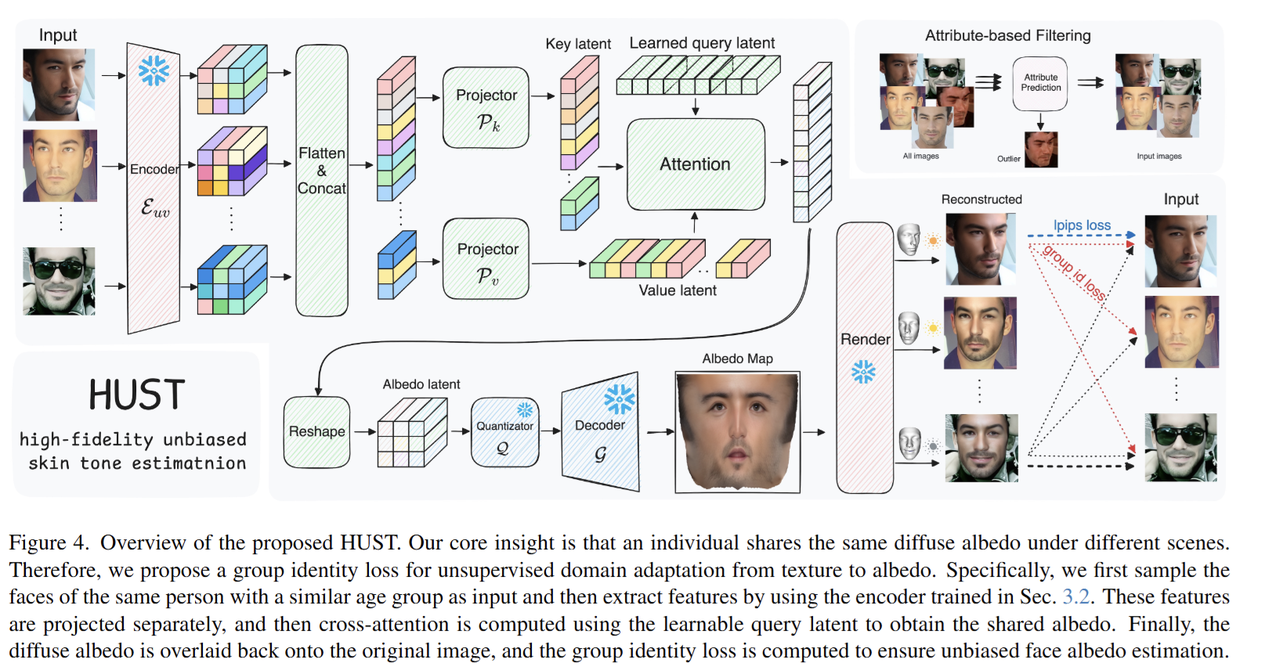The width and height of the screenshot is (1280, 670).
Task: Click the snowflake icon on the Encoder
Action: 153,70
